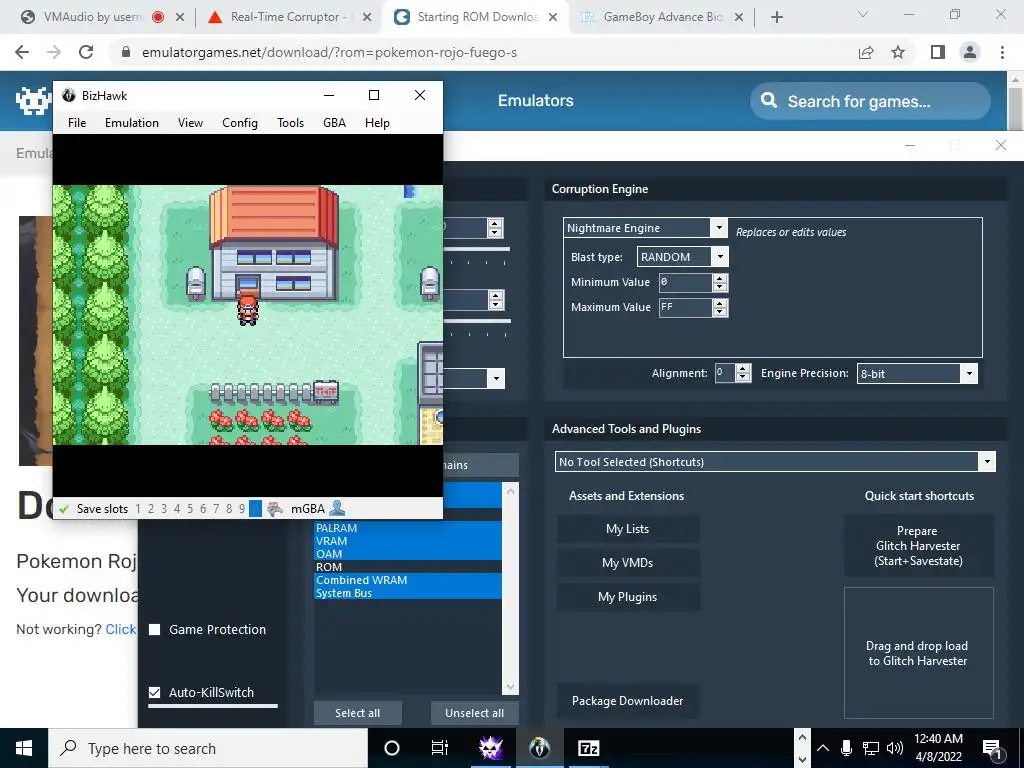
Task: Open the Emulation menu in BizHawk
Action: point(132,123)
